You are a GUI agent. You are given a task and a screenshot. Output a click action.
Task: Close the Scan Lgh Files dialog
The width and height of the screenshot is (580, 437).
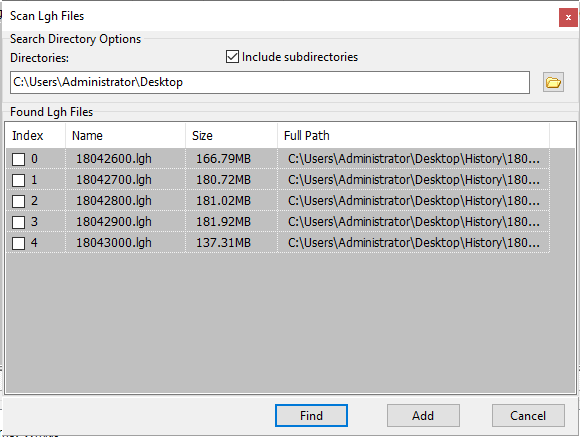click(568, 17)
